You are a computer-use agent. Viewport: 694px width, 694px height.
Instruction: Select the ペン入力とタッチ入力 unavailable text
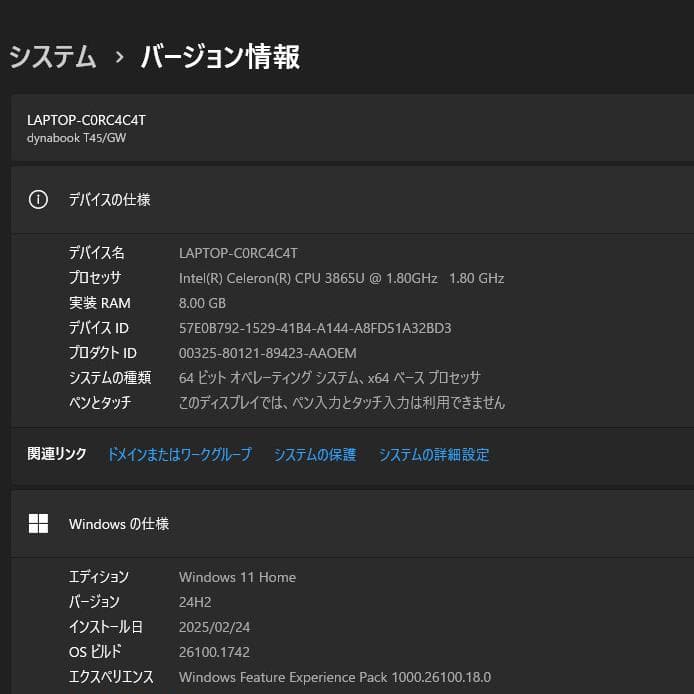point(342,402)
